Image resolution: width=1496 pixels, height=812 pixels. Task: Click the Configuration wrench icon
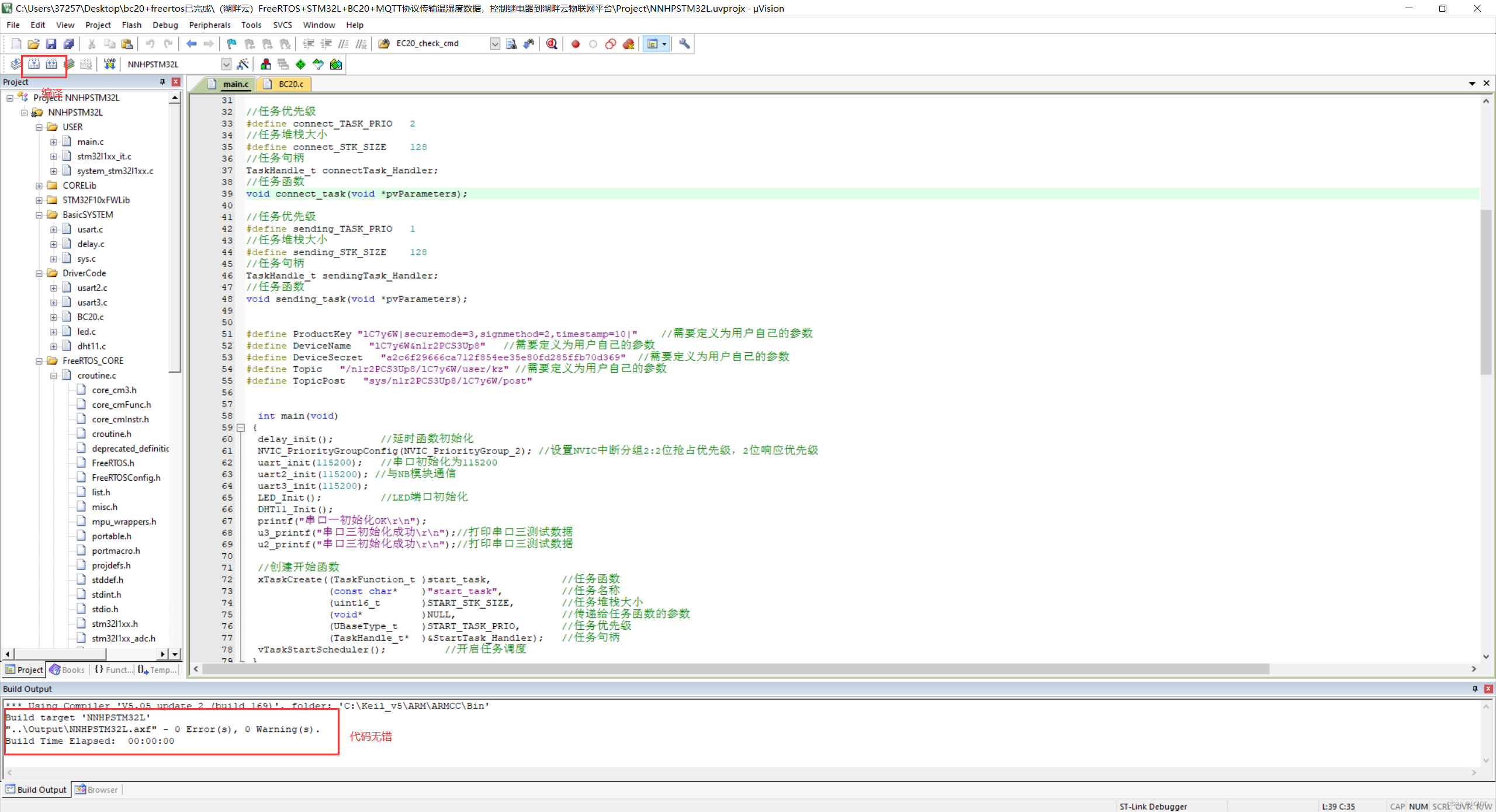684,44
